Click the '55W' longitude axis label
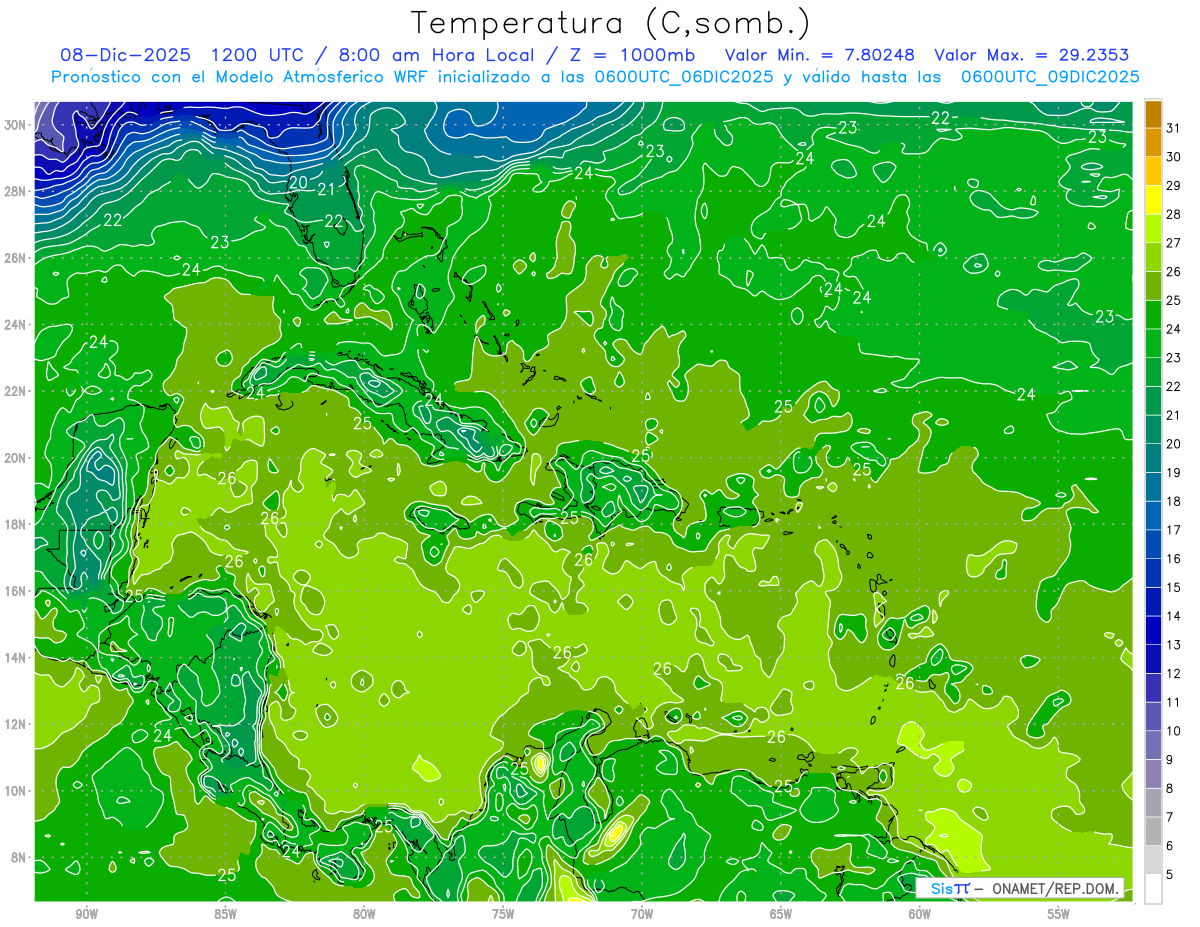The image size is (1200, 927). coord(1059,915)
